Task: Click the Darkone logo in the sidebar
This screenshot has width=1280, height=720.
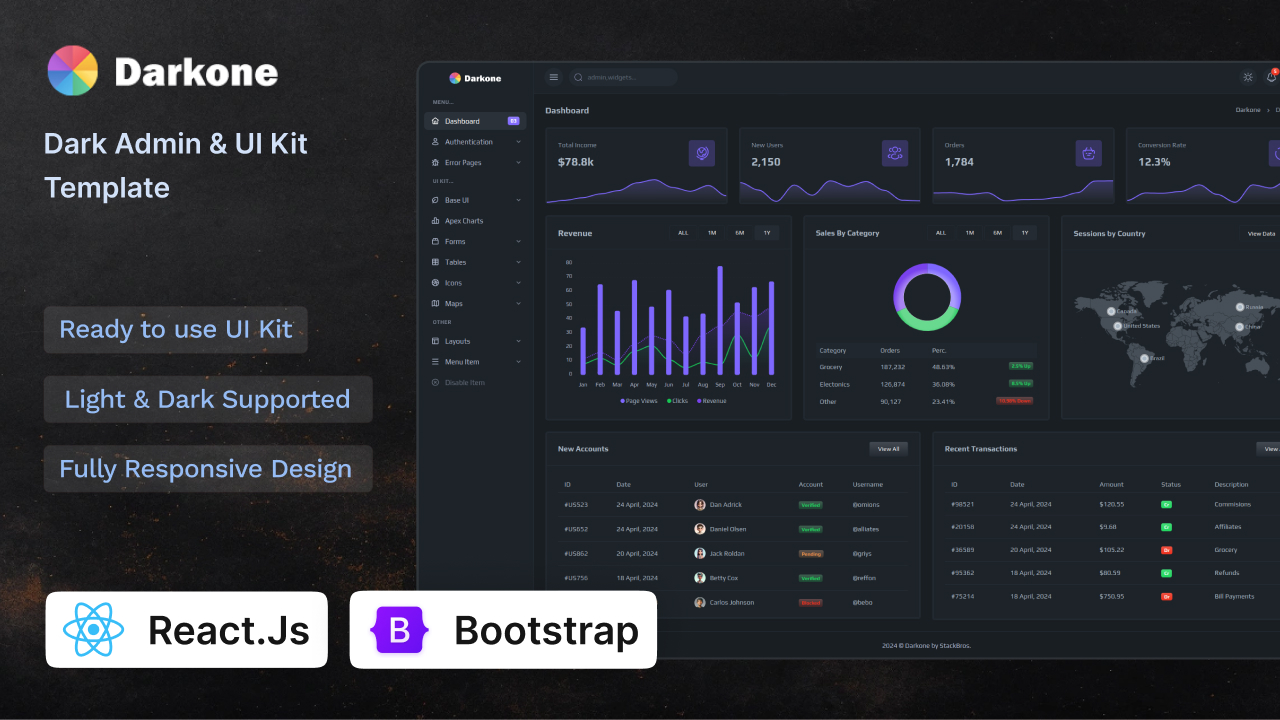Action: point(475,78)
